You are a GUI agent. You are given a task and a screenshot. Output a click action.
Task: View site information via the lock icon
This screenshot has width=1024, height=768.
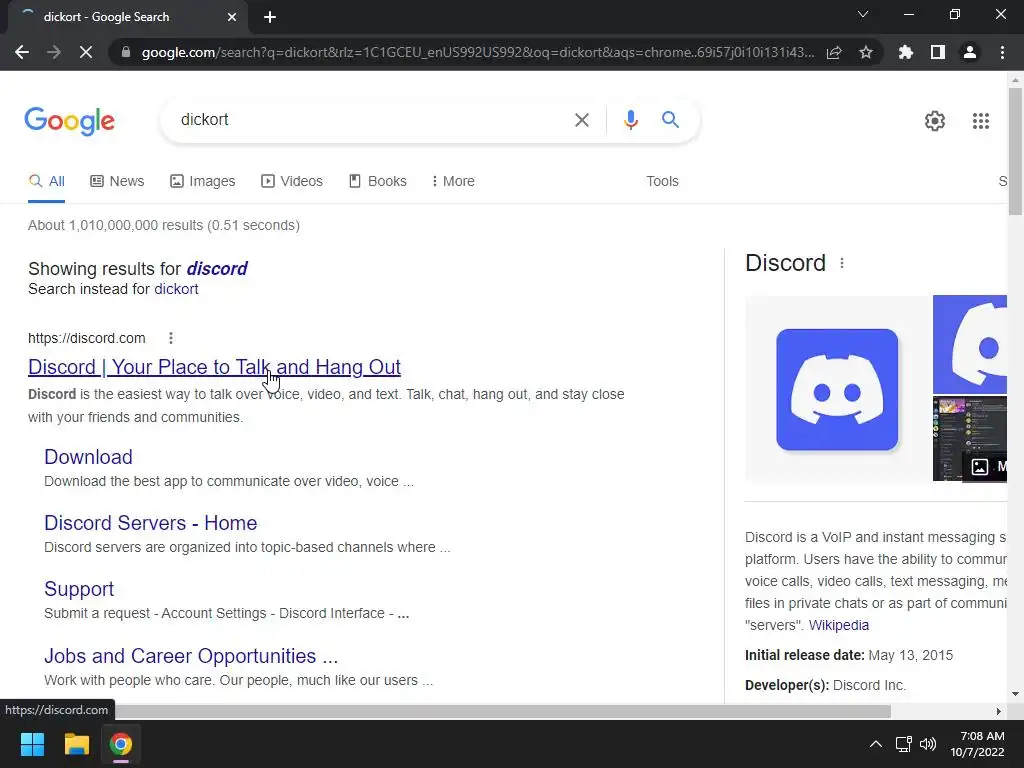pyautogui.click(x=126, y=52)
